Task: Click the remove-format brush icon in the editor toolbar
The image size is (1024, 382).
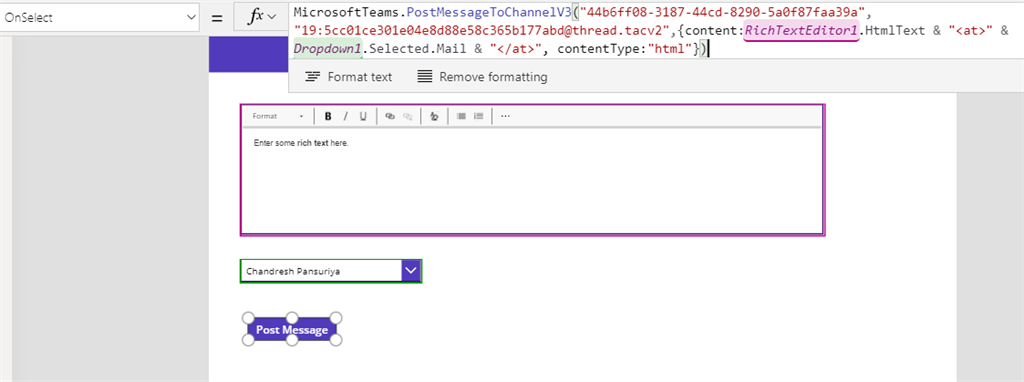Action: click(x=434, y=116)
